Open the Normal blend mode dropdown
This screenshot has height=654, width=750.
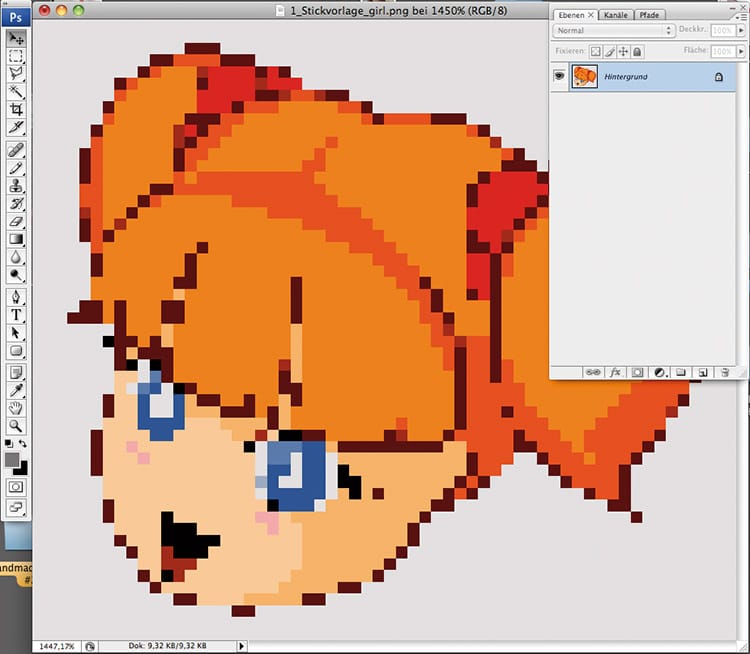point(614,31)
